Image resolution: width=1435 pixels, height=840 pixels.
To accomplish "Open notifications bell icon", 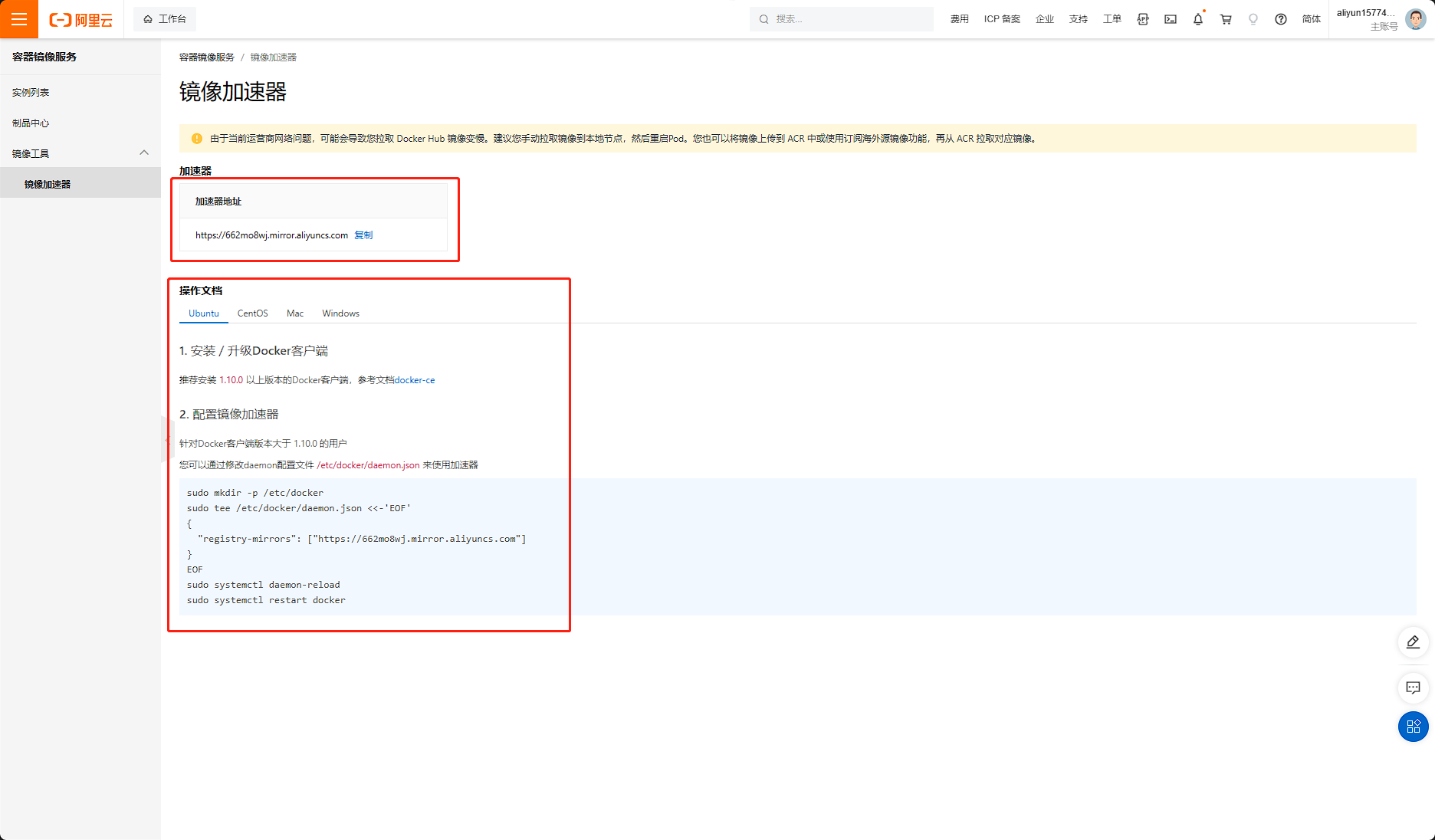I will (1198, 19).
